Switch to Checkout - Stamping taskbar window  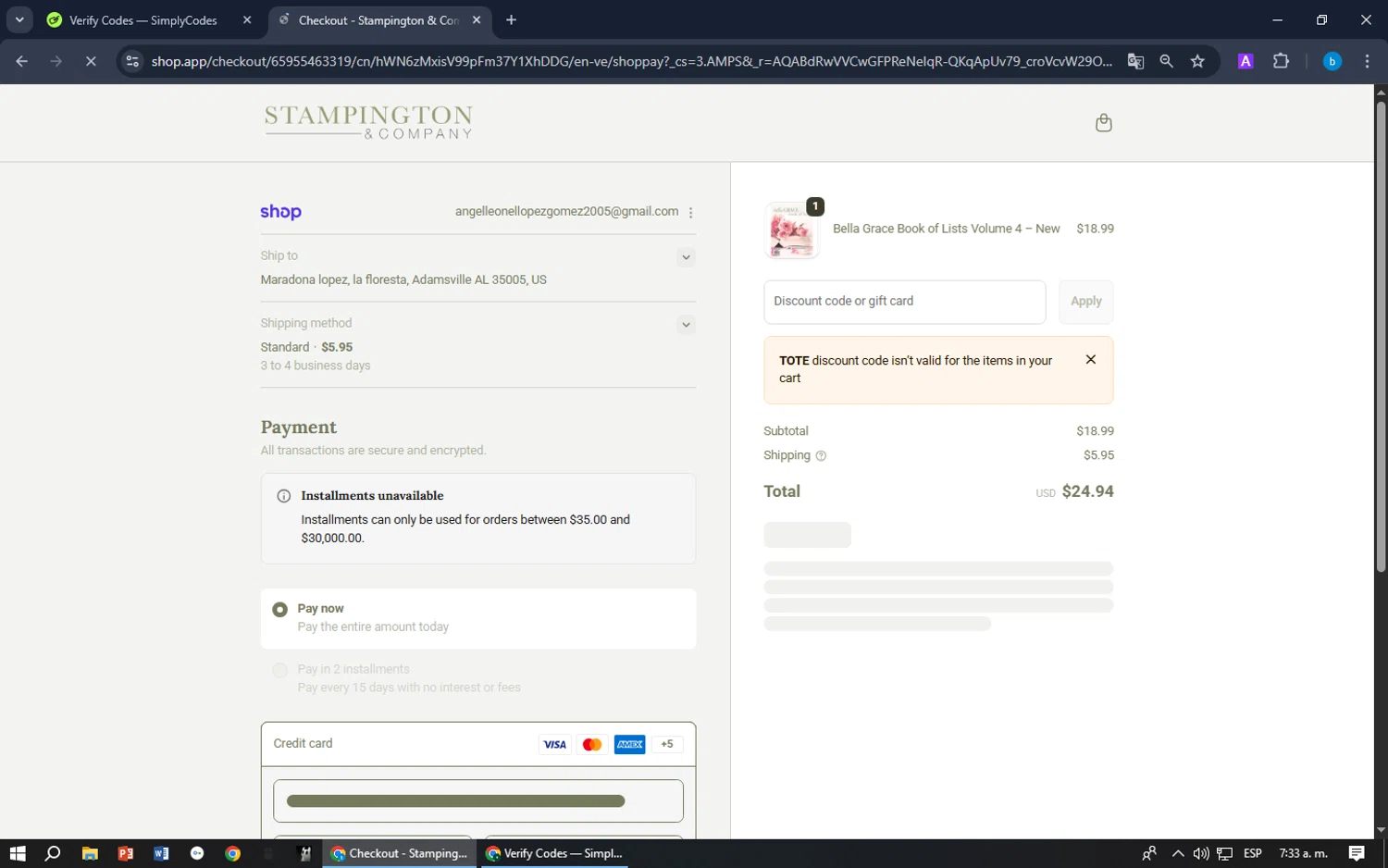400,853
